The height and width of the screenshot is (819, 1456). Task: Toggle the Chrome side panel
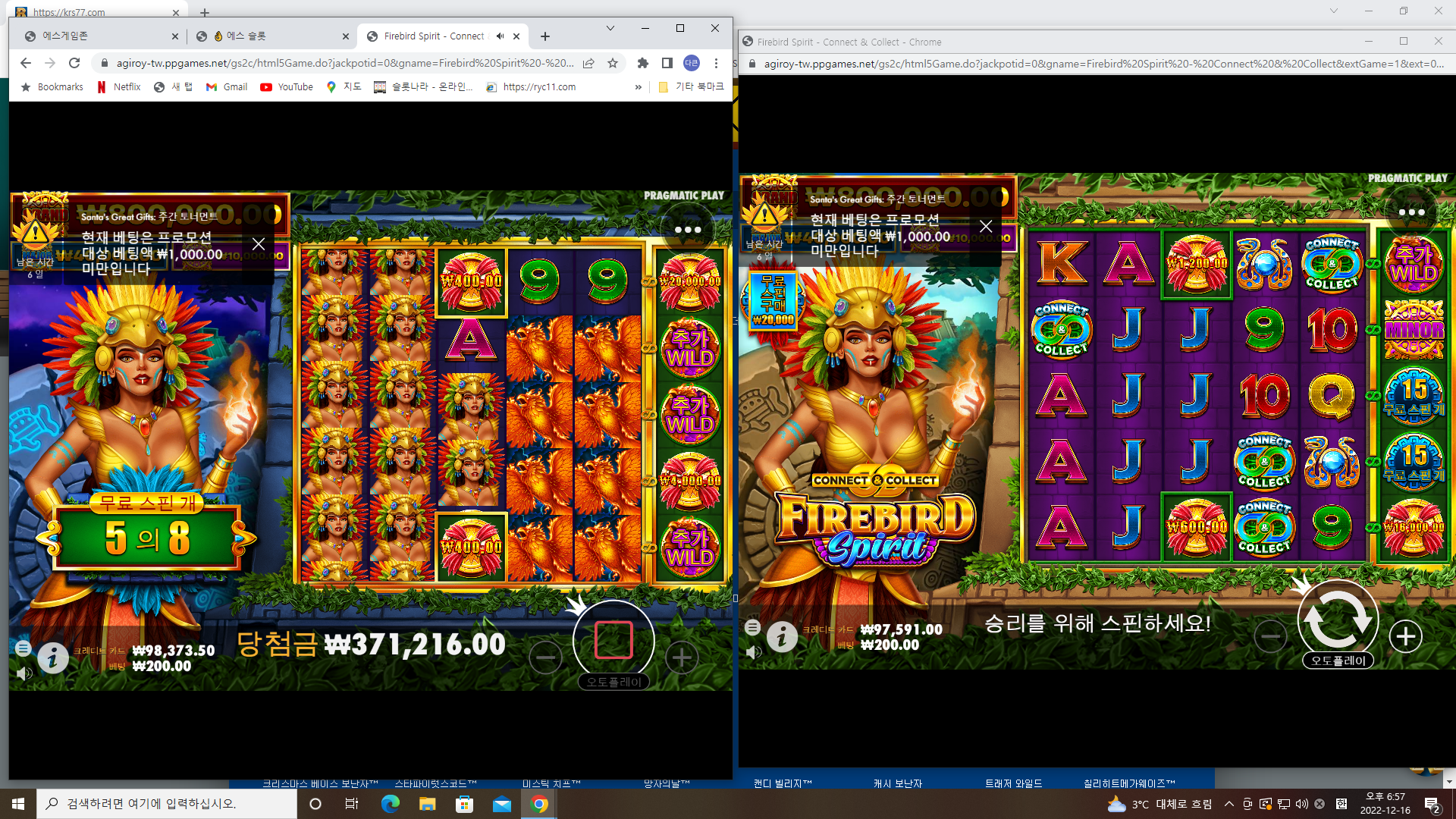click(667, 63)
